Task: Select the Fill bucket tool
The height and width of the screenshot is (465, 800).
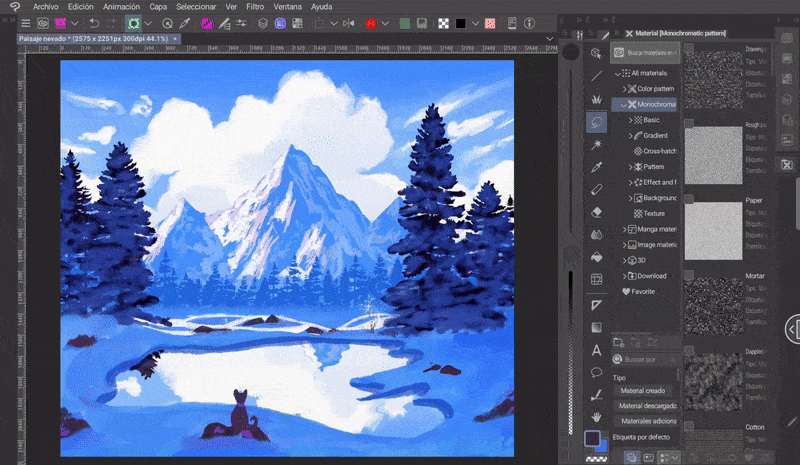Action: (596, 257)
